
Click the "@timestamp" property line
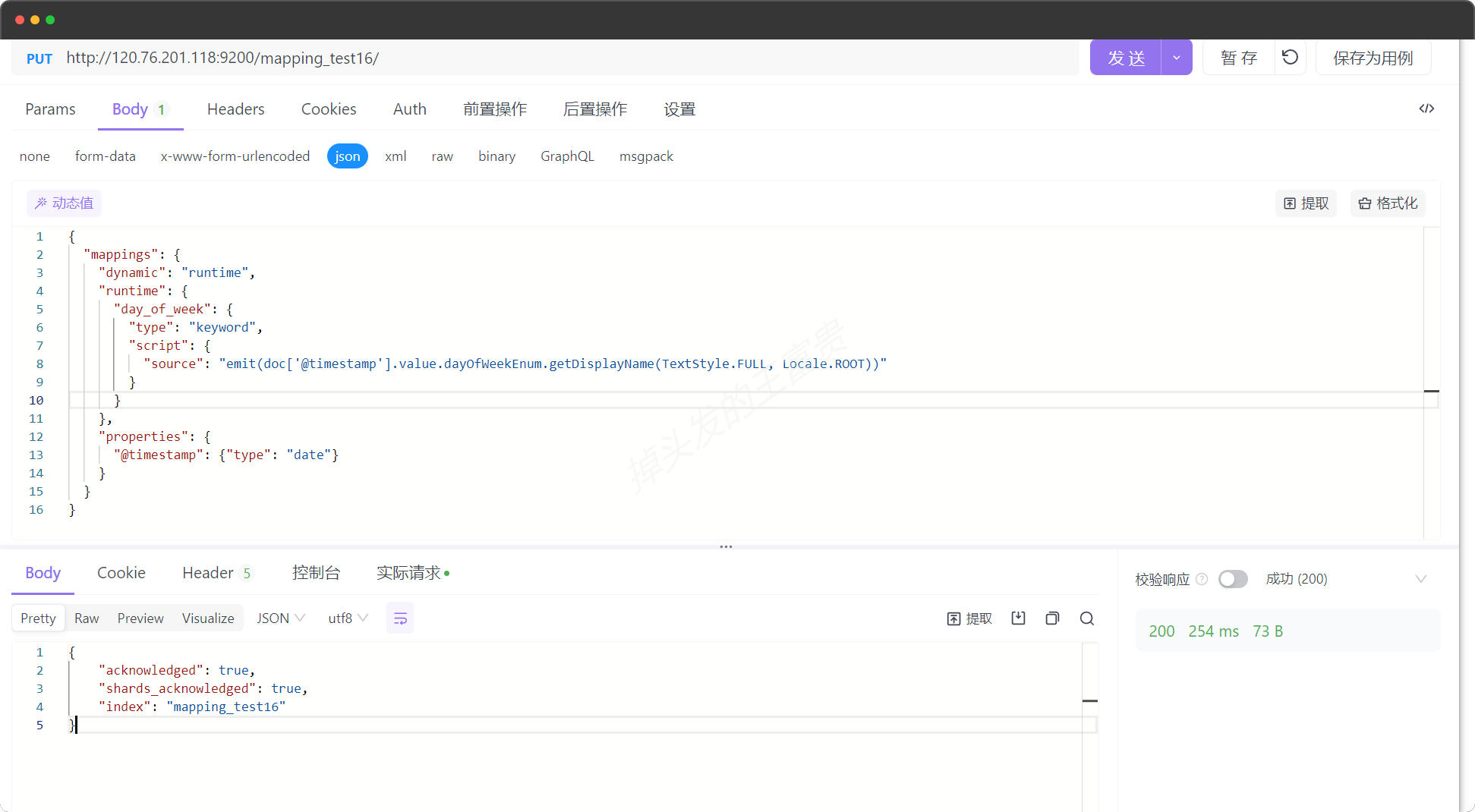click(225, 455)
